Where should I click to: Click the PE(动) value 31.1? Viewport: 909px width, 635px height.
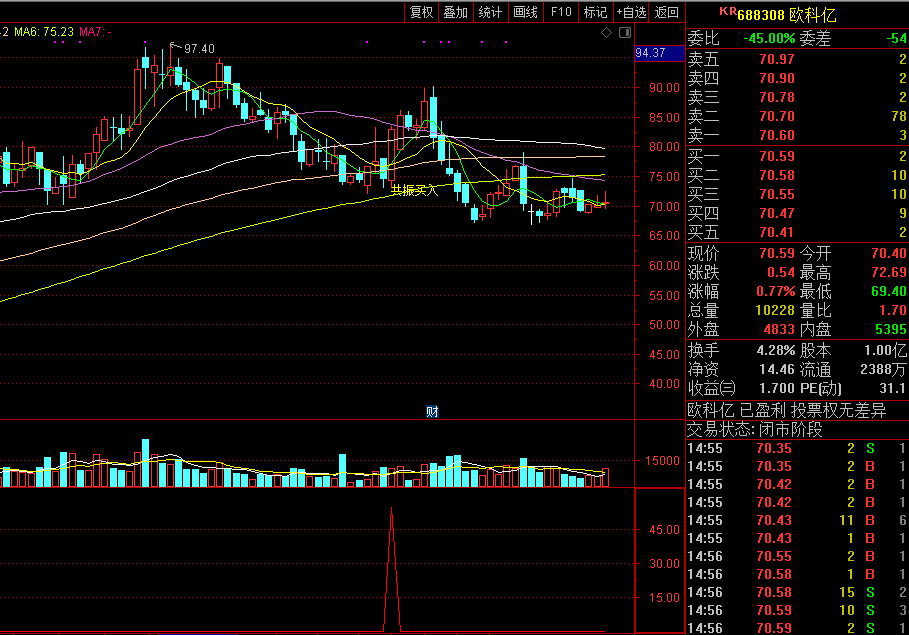point(893,388)
